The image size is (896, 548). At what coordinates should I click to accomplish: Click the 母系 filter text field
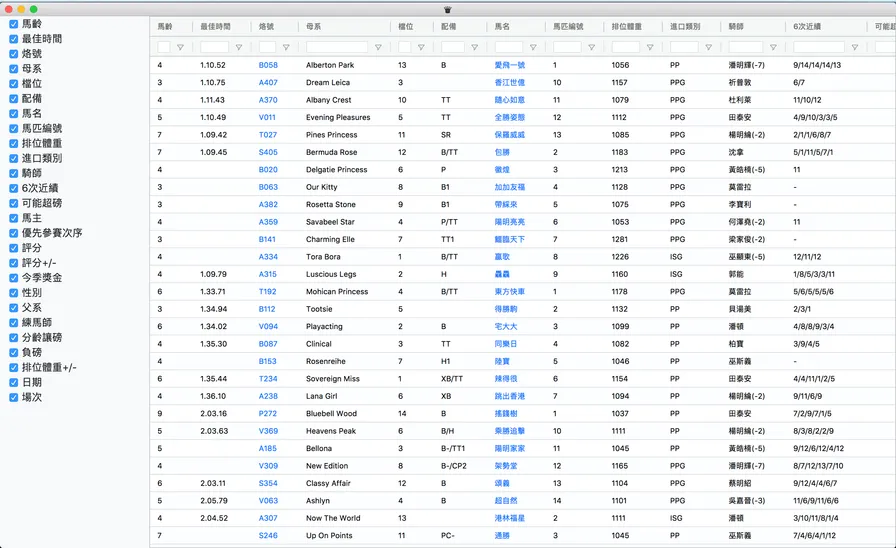[x=337, y=47]
